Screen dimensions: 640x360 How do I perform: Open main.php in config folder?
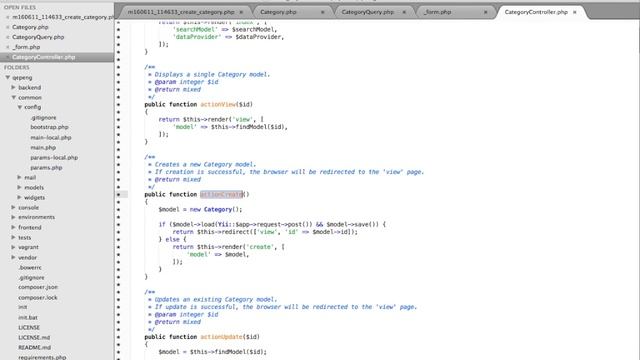pos(43,147)
